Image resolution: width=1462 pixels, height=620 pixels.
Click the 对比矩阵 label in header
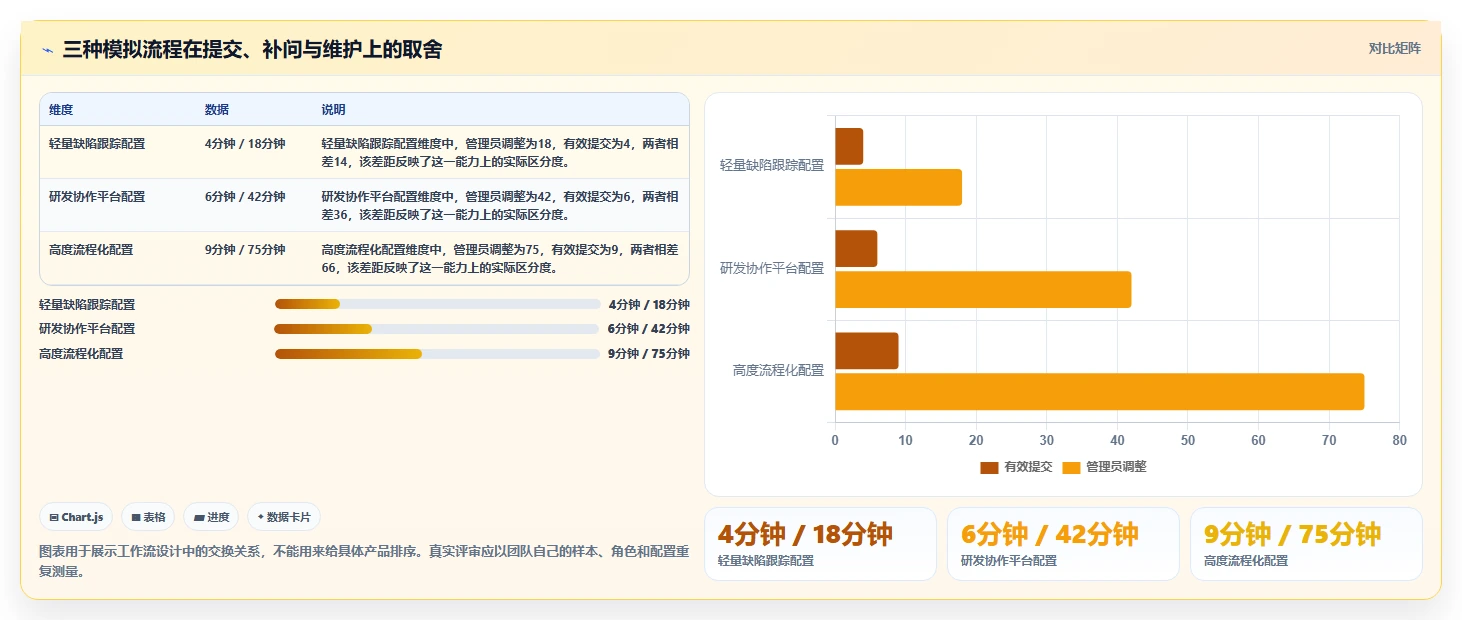[x=1394, y=48]
